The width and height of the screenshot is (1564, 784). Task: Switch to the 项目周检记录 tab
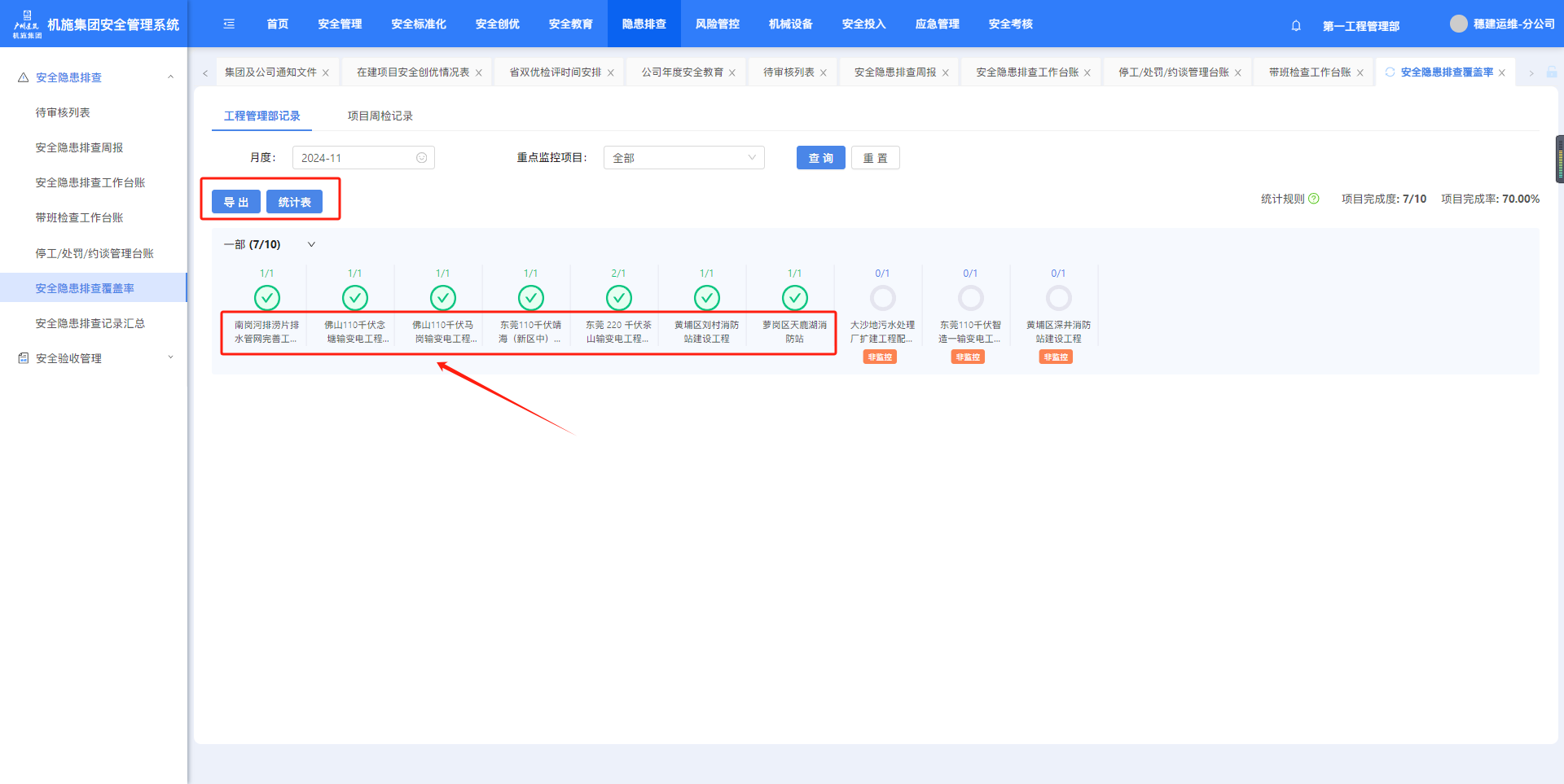point(380,116)
